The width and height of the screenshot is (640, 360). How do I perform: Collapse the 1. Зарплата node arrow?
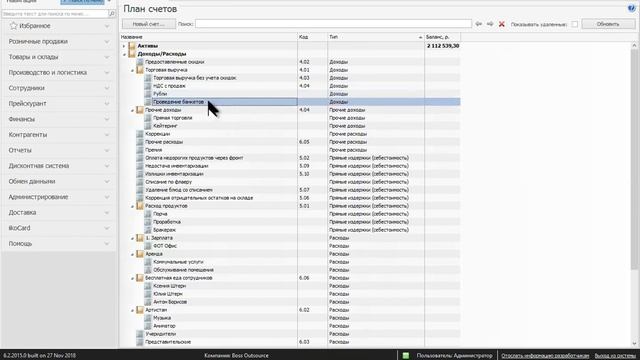pyautogui.click(x=132, y=238)
